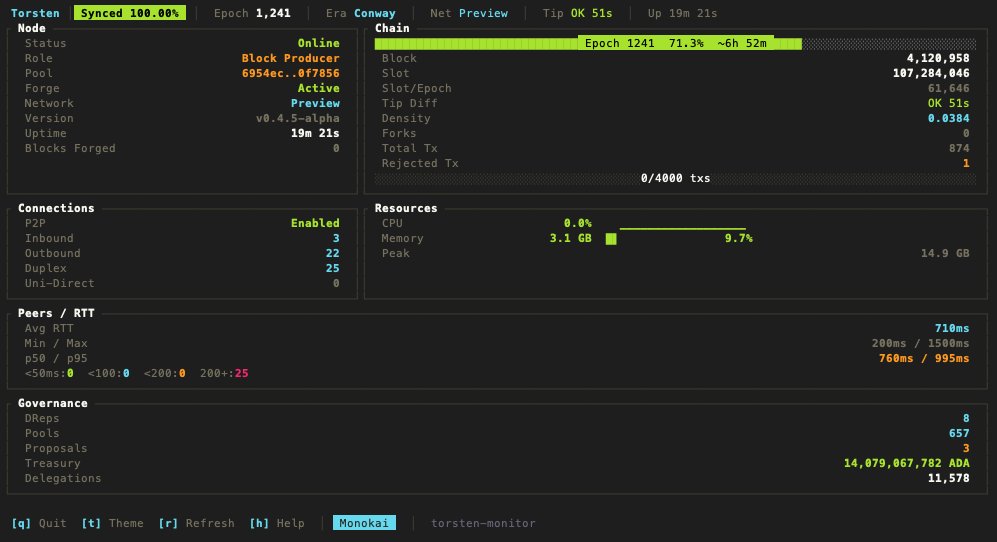Select the Governance panel title
This screenshot has height=542, width=997.
(x=53, y=403)
